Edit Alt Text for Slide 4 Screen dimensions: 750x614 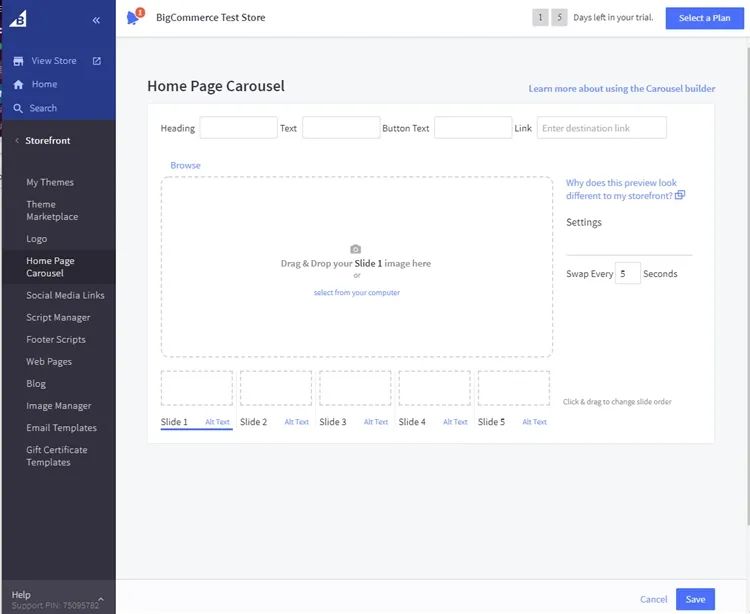pyautogui.click(x=455, y=422)
